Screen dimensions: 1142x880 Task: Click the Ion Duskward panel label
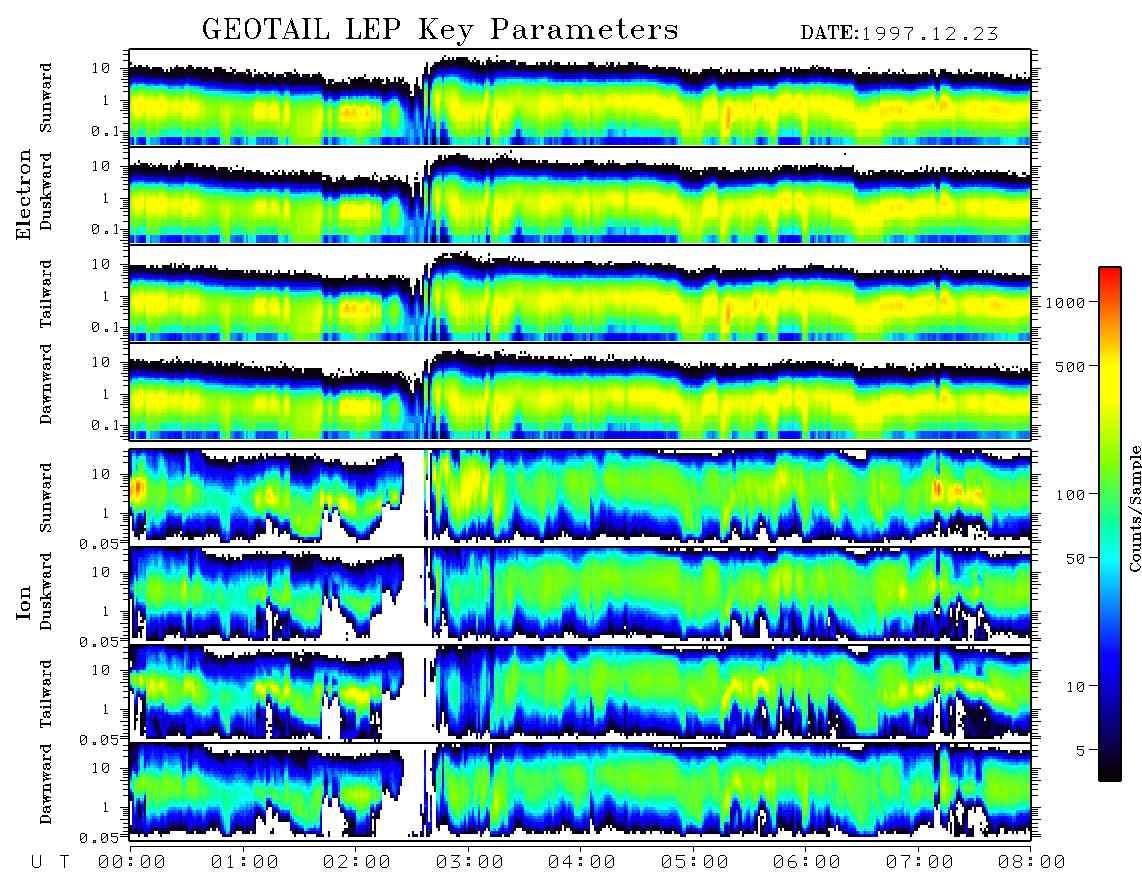pos(46,592)
